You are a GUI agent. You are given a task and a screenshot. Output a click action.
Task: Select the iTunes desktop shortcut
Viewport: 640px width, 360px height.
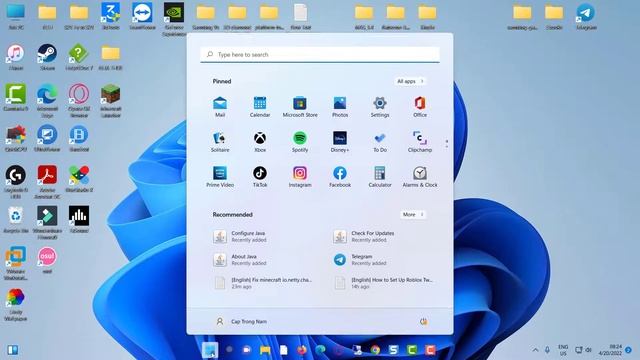click(x=16, y=57)
